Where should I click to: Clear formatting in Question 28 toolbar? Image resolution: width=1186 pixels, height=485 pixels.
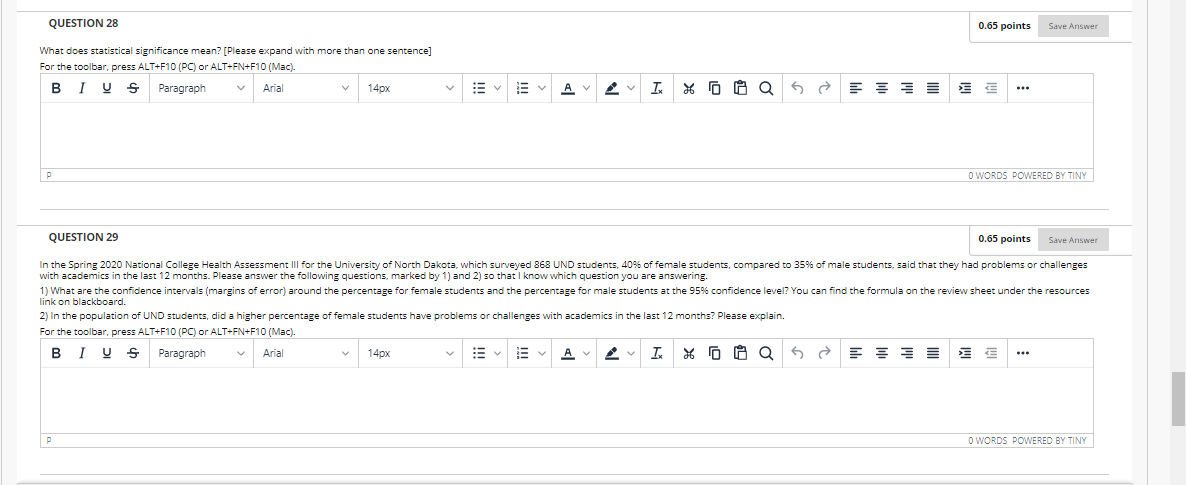655,89
